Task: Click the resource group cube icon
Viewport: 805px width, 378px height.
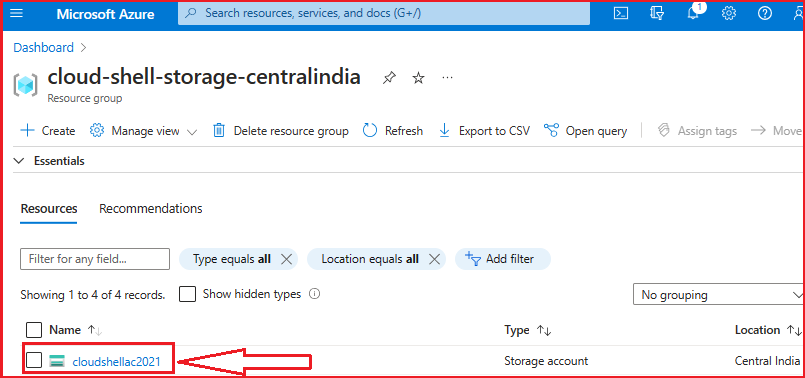Action: click(26, 84)
